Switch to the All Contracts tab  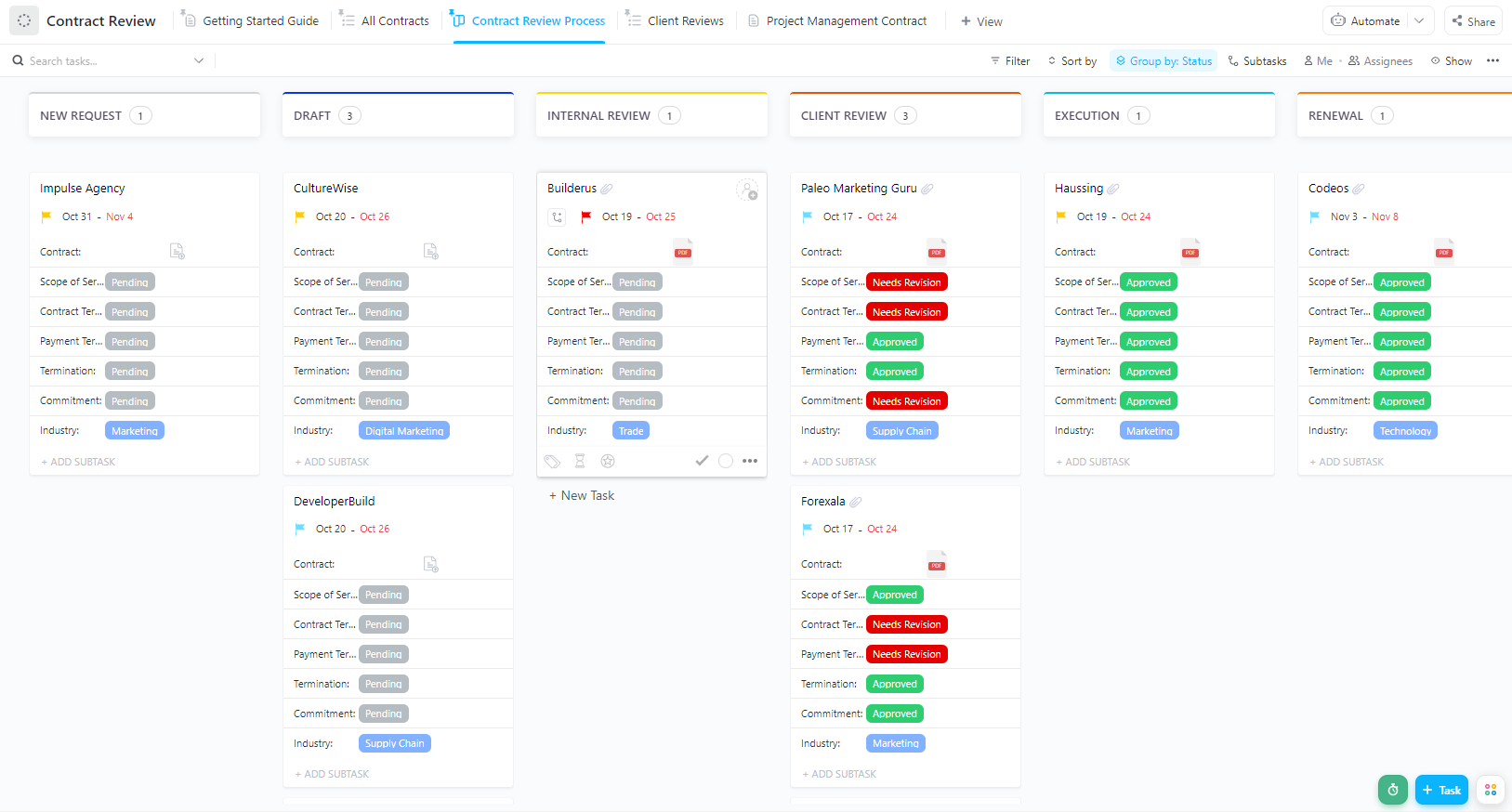click(385, 21)
